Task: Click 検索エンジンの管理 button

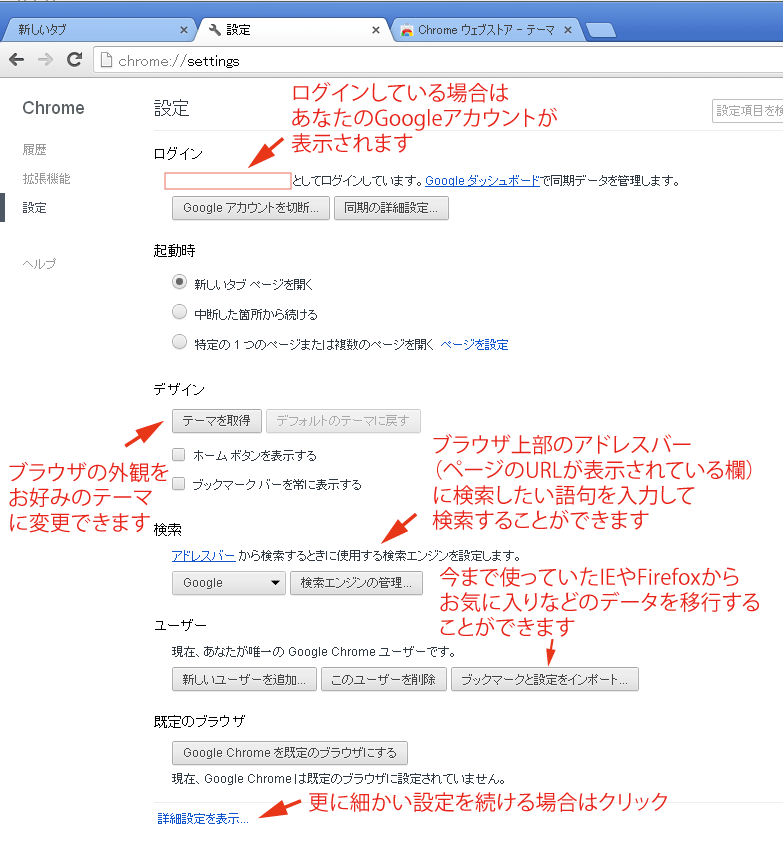Action: coord(356,583)
